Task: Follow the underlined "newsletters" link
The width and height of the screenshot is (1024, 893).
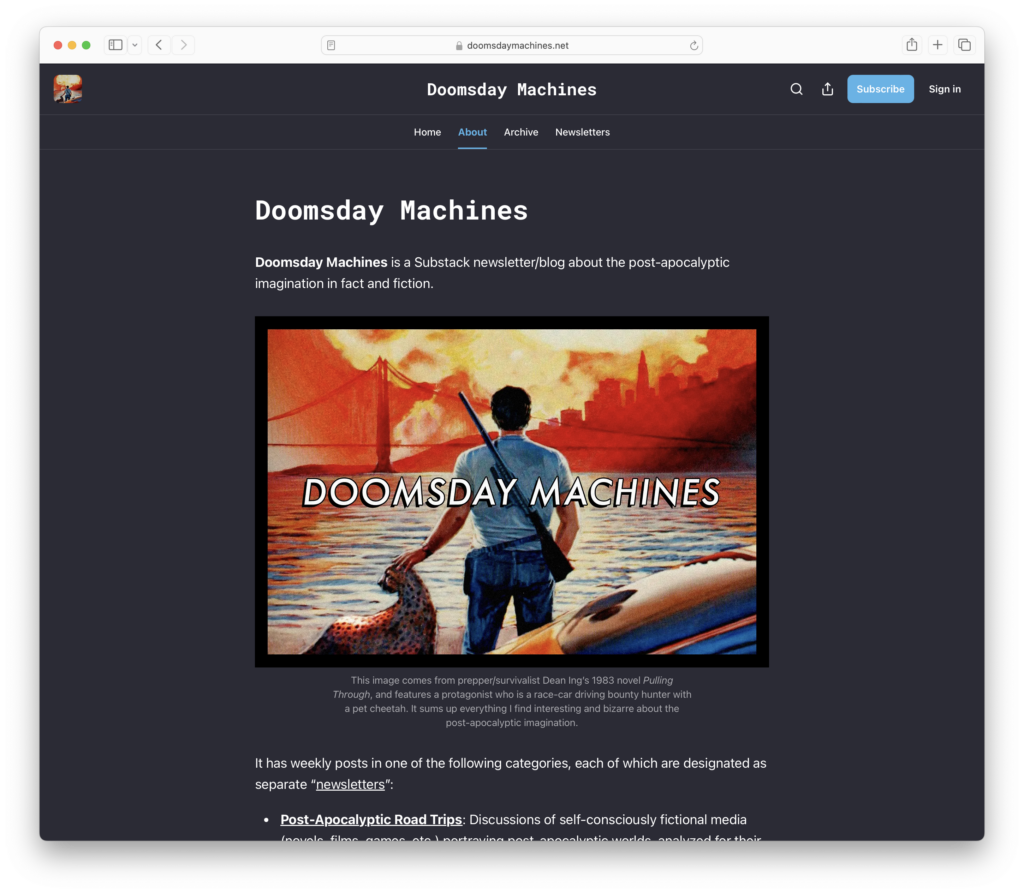Action: tap(350, 785)
